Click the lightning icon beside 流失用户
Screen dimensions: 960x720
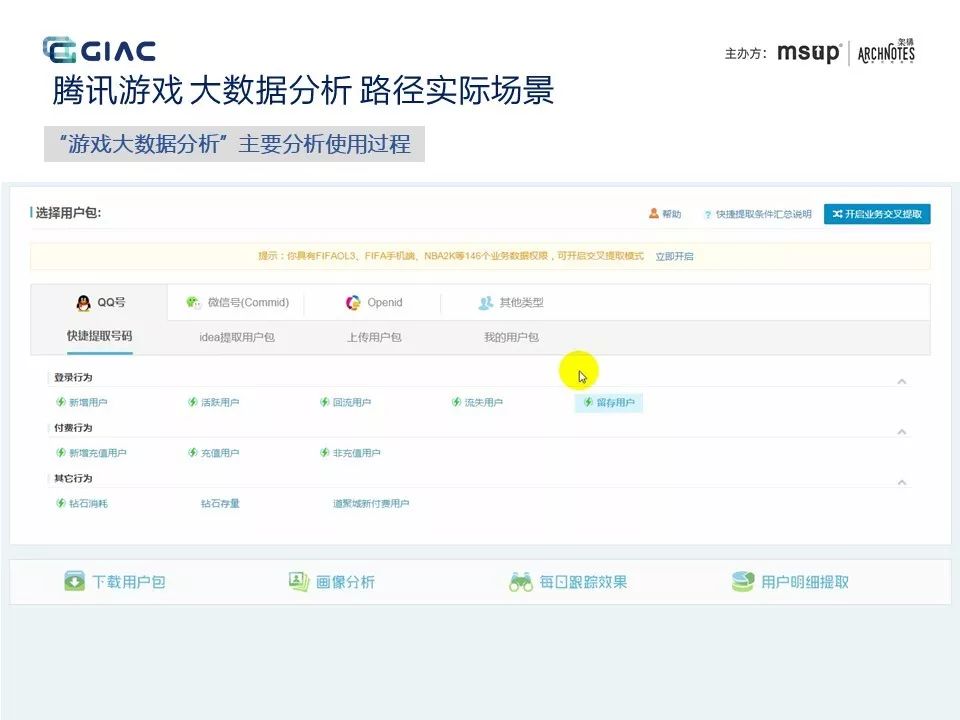click(x=456, y=402)
